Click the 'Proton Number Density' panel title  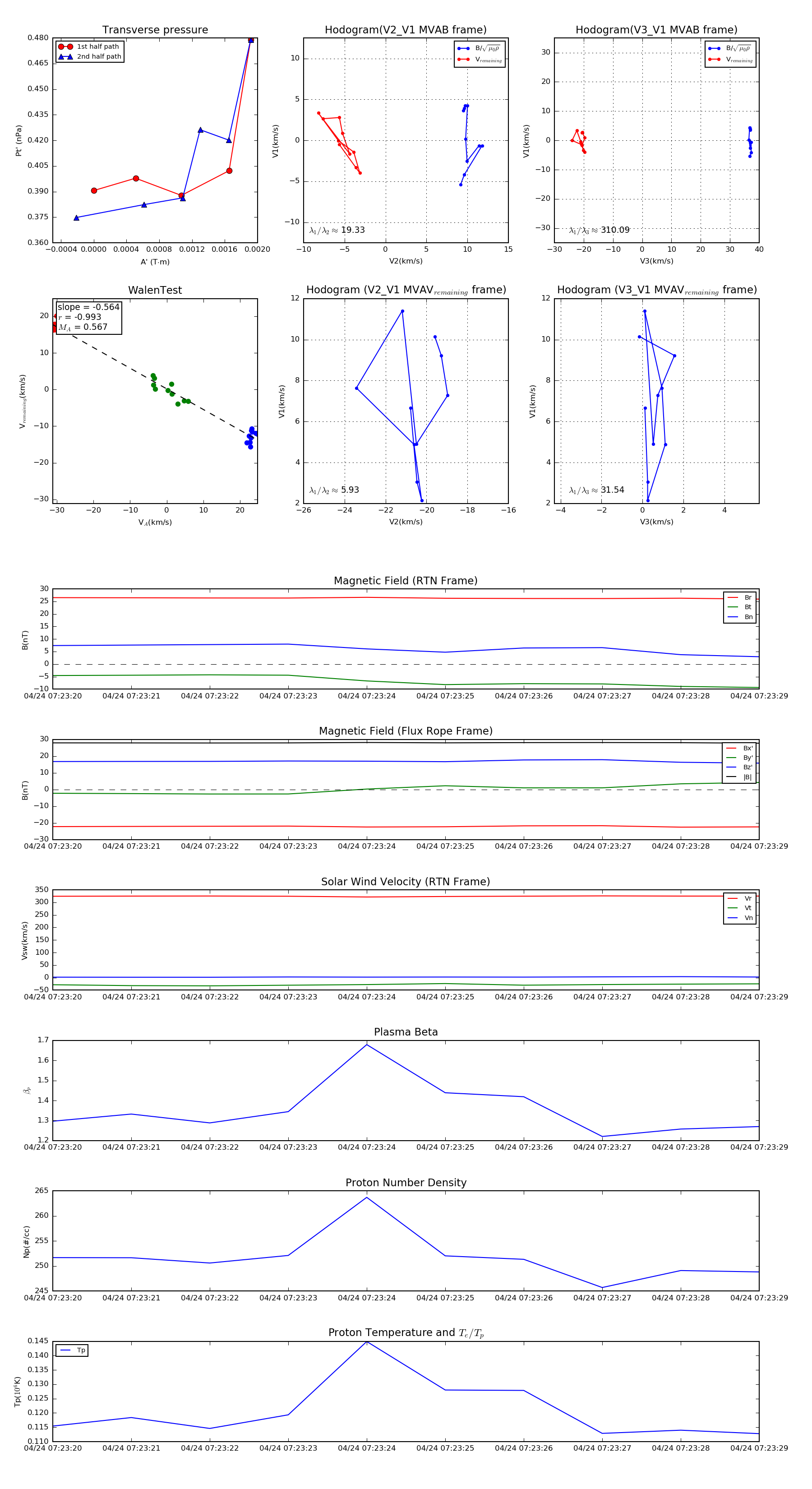pyautogui.click(x=406, y=1183)
